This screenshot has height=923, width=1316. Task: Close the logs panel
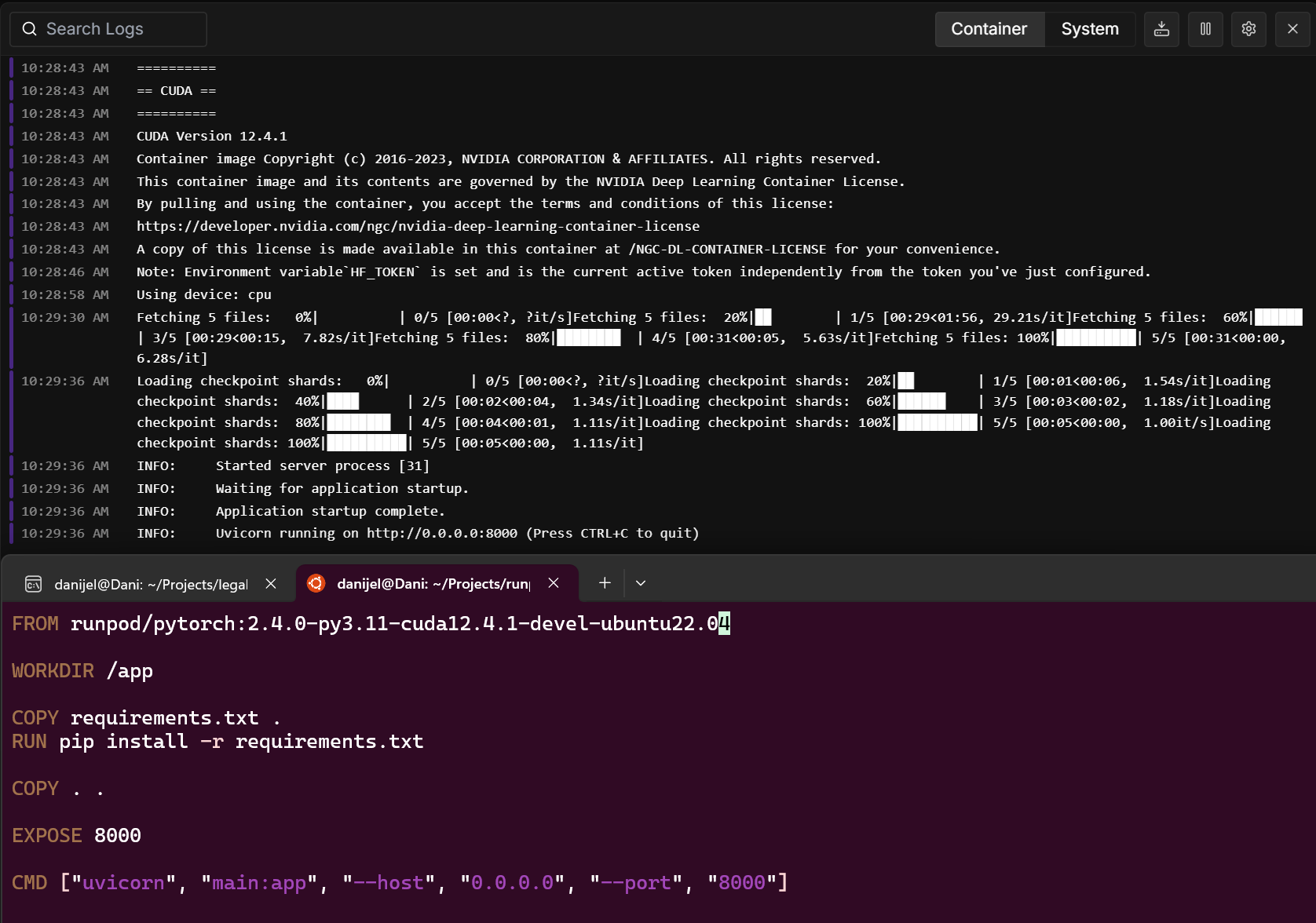[x=1292, y=29]
